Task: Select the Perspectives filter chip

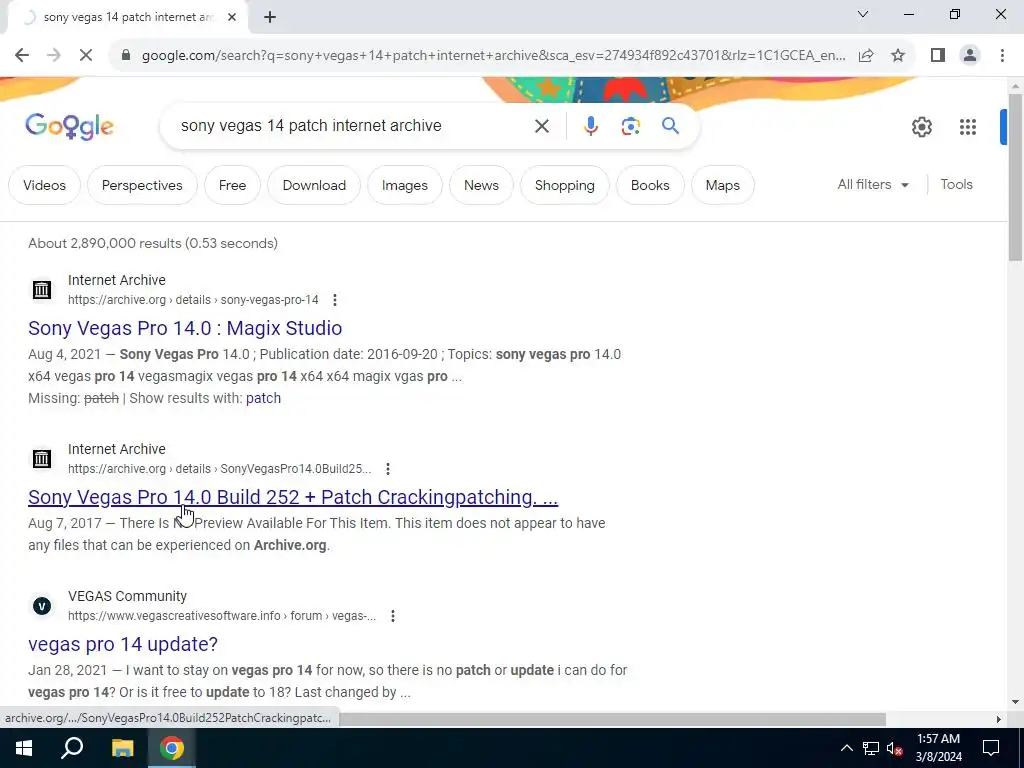Action: (142, 185)
